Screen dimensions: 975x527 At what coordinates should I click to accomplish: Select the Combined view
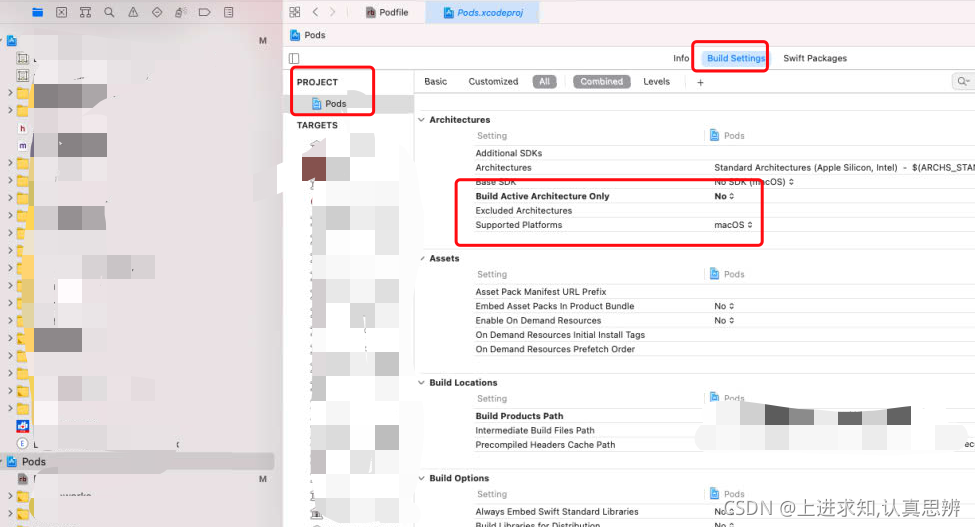click(602, 81)
